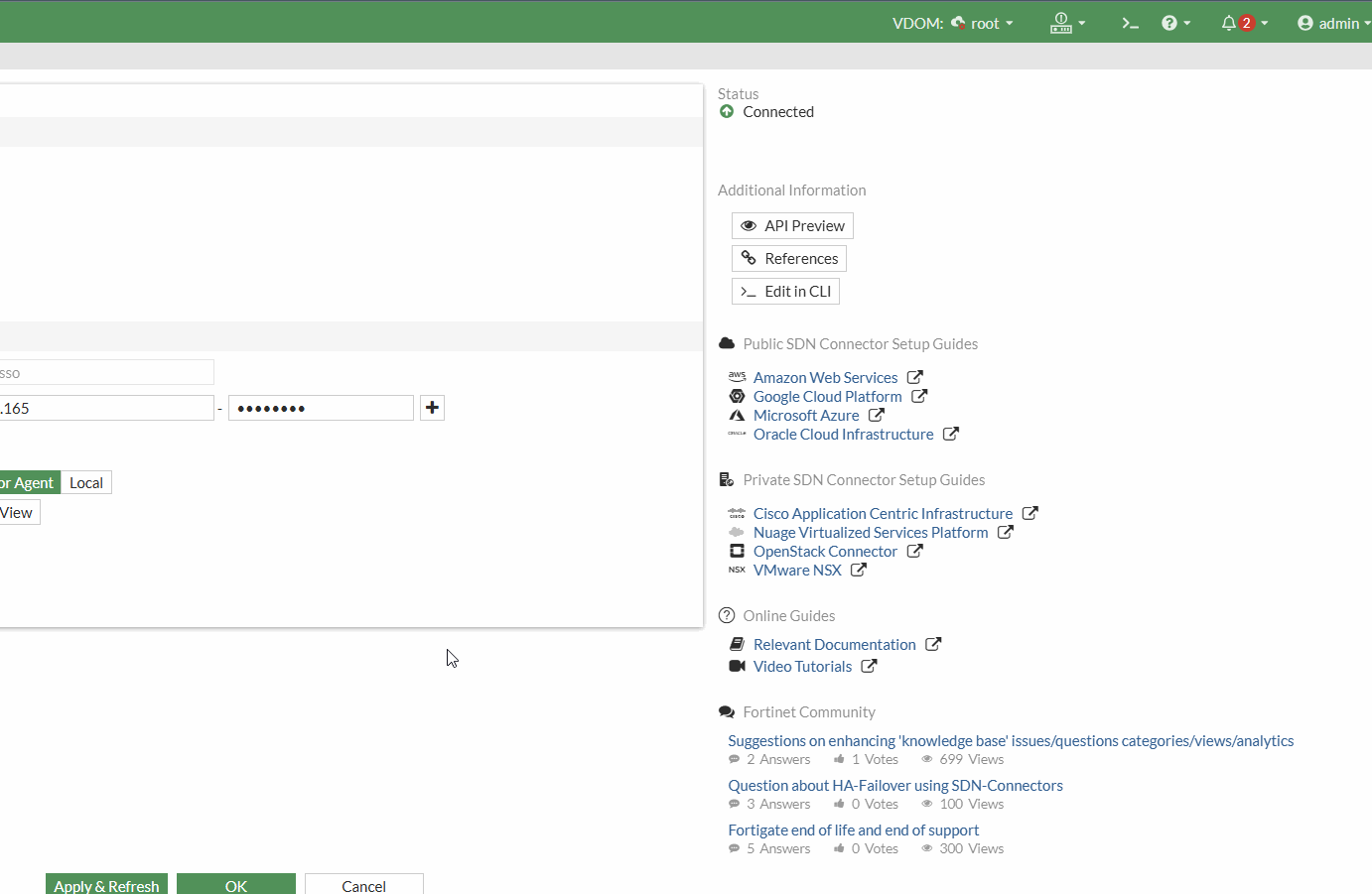The width and height of the screenshot is (1372, 894).
Task: Click external link icon beside Amazon Web Services
Action: point(915,377)
